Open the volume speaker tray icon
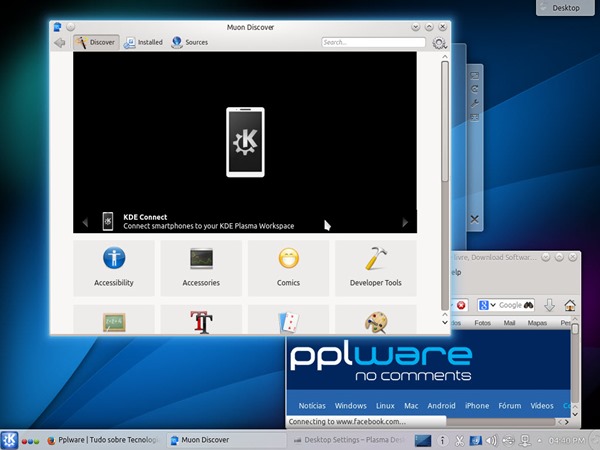This screenshot has width=600, height=450. coord(492,440)
